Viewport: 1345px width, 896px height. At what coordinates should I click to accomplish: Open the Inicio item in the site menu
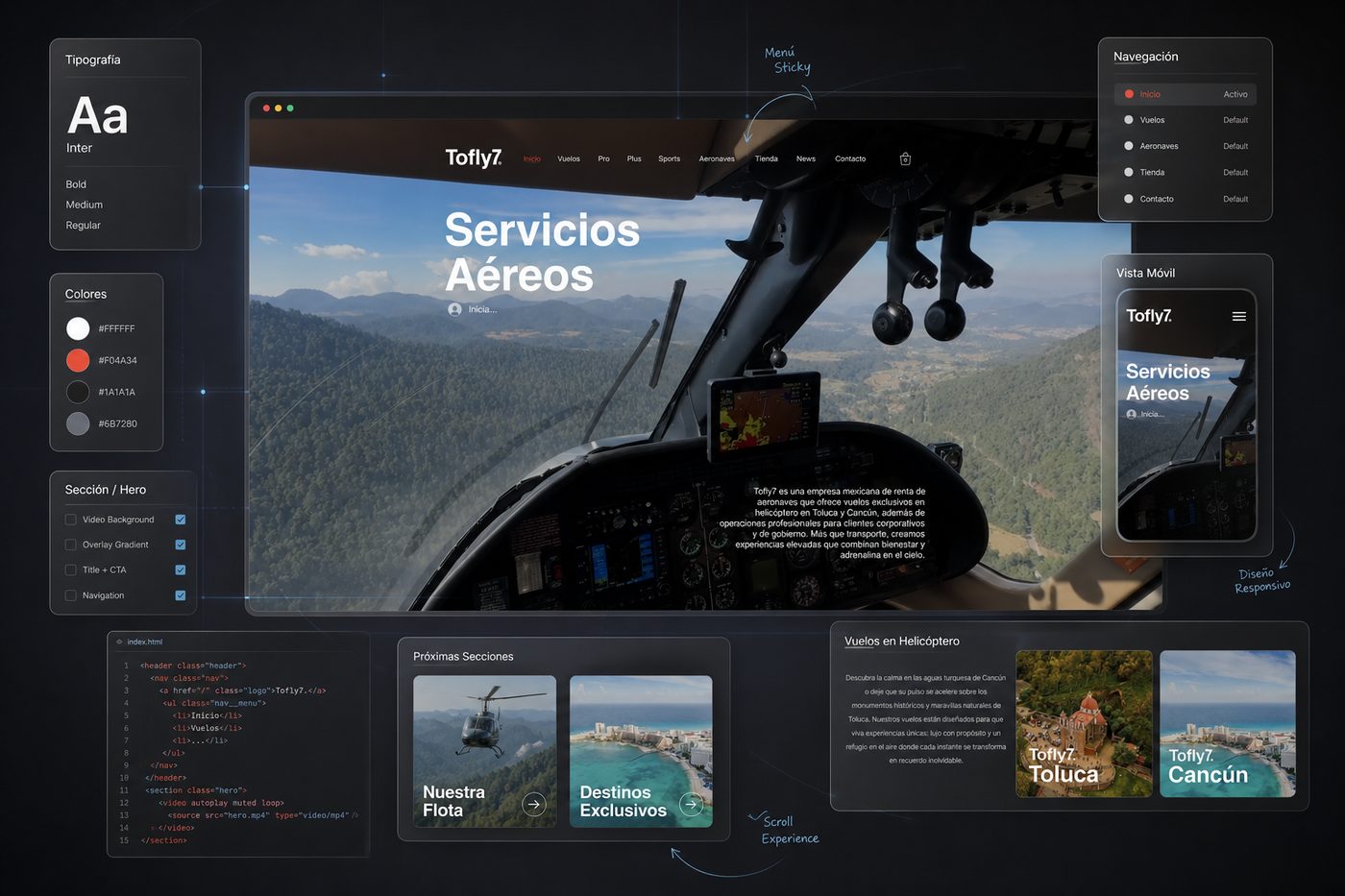[x=532, y=158]
